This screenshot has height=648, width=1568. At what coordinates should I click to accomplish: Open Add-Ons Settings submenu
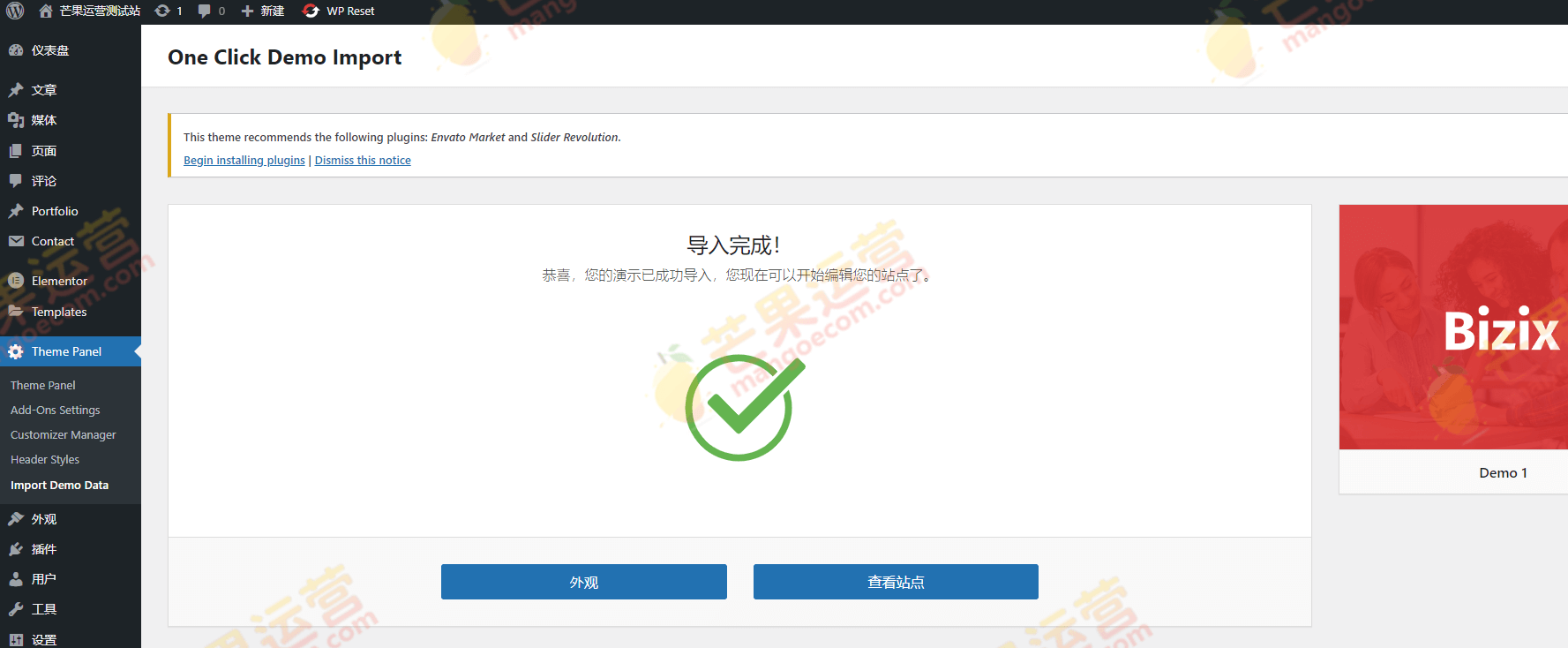[56, 411]
